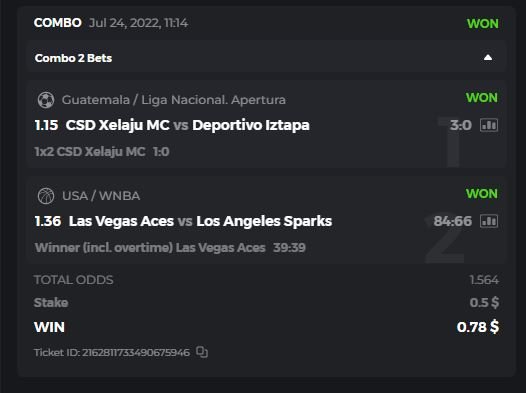Click the total odds value 1.564
The height and width of the screenshot is (393, 526).
(x=484, y=280)
